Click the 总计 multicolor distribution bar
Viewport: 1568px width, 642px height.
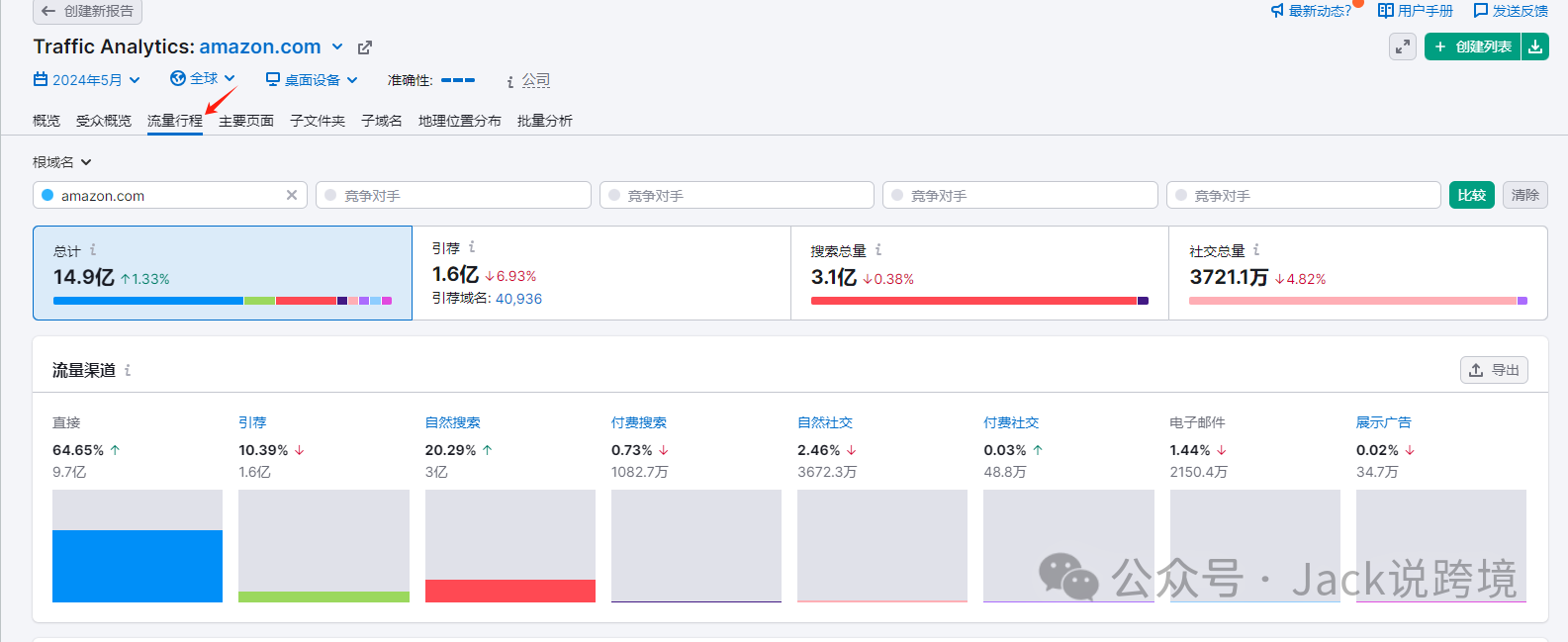pos(223,301)
